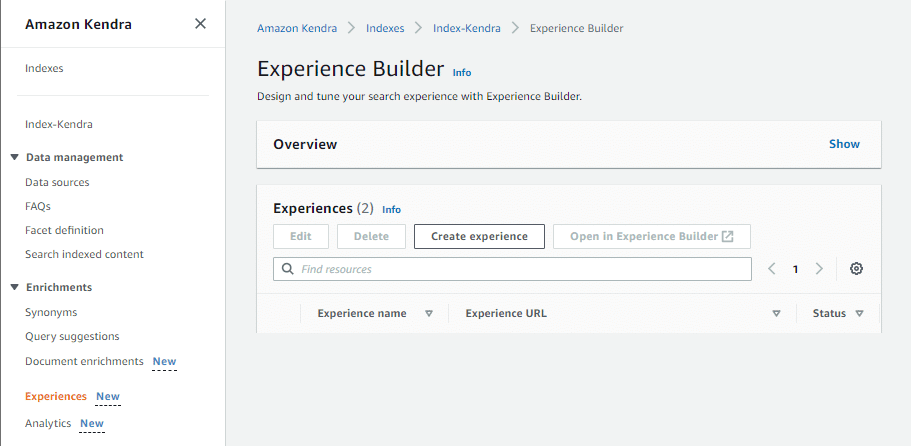The width and height of the screenshot is (911, 446).
Task: Click the Experience URL column header
Action: [506, 314]
